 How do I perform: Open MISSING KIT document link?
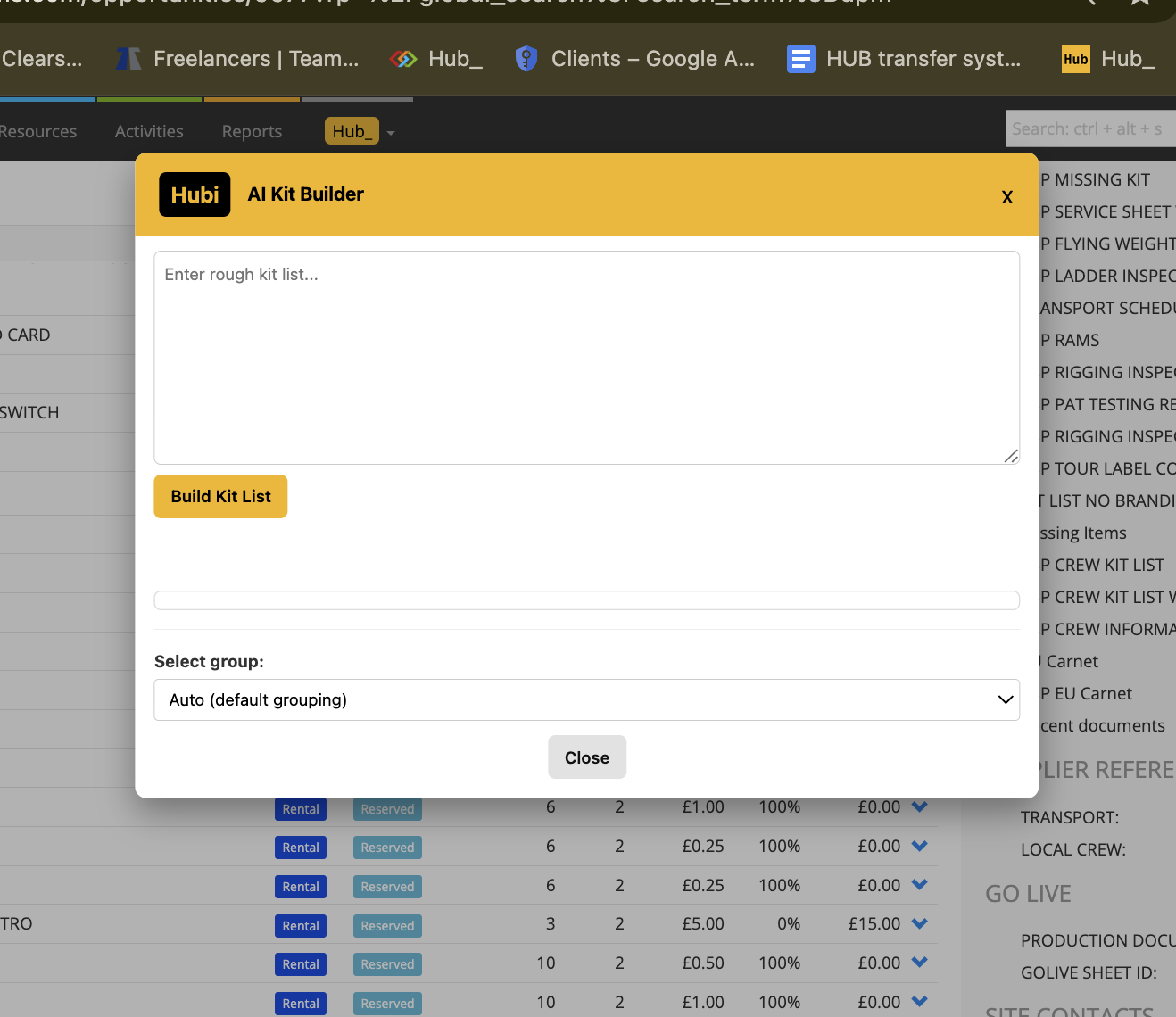1095,179
